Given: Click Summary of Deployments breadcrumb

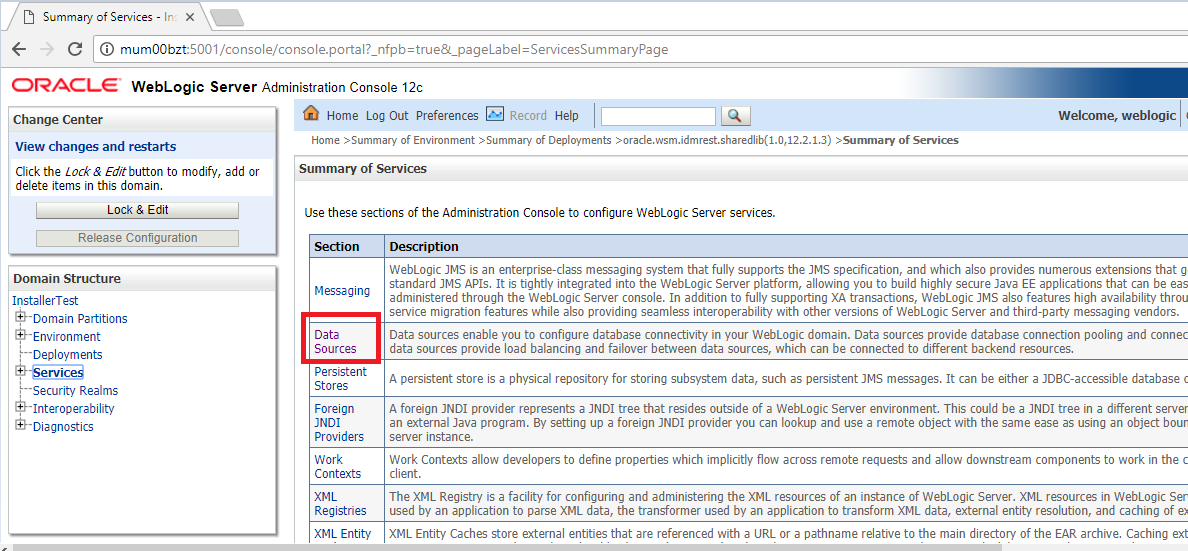Looking at the screenshot, I should (x=549, y=140).
